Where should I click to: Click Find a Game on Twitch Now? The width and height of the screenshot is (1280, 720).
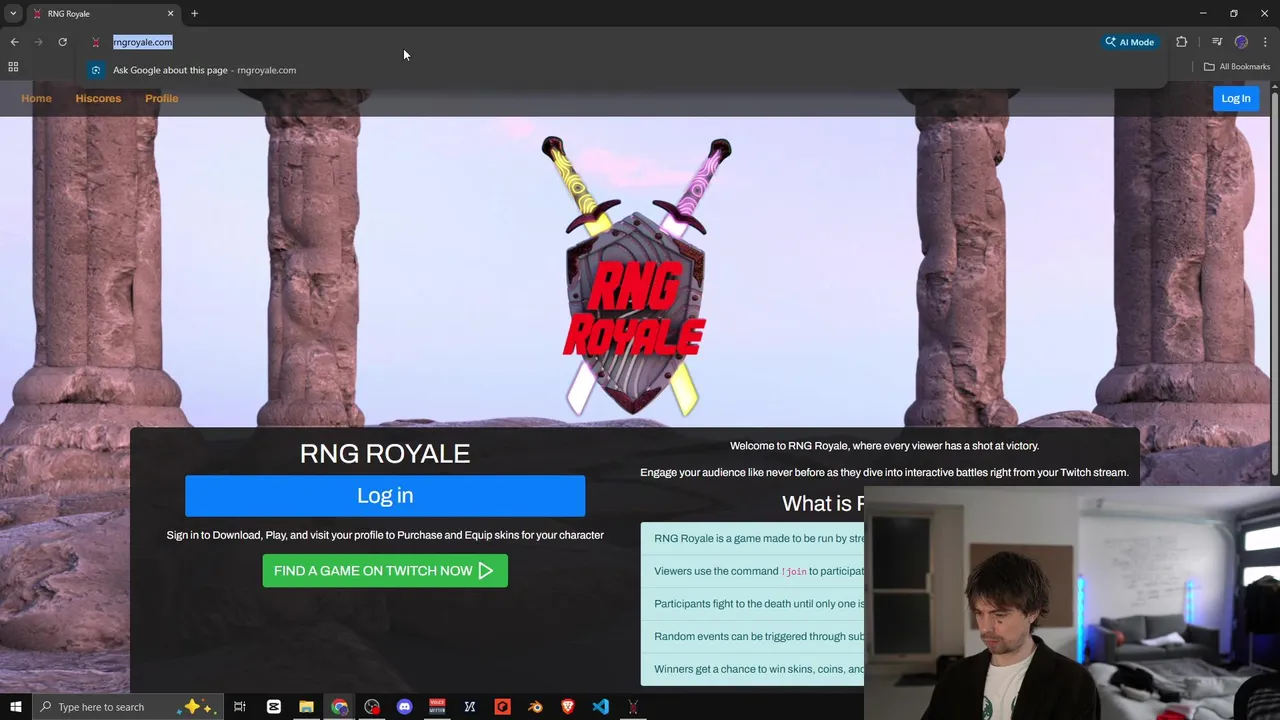coord(385,571)
